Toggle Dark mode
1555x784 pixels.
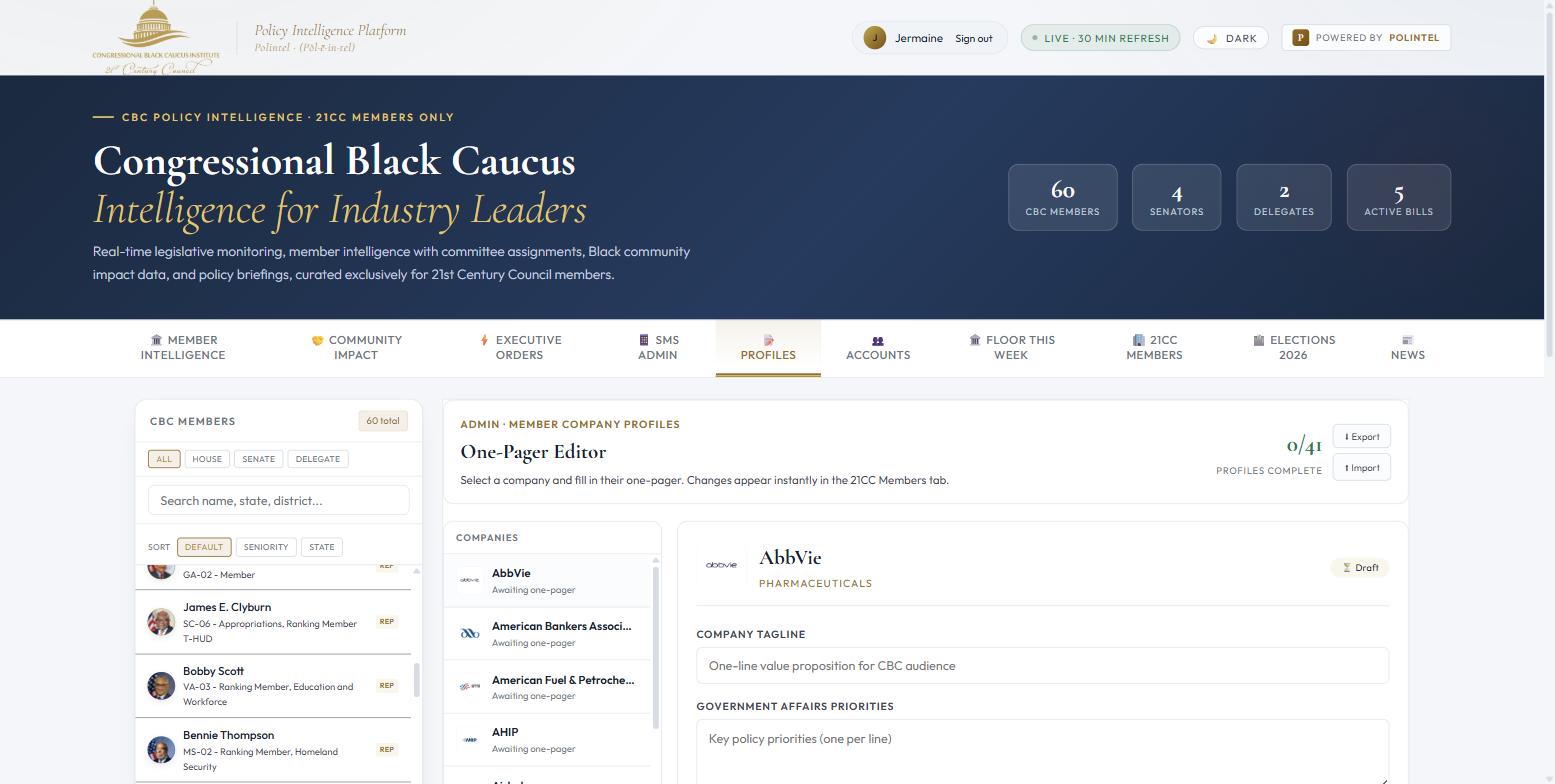tap(1231, 38)
